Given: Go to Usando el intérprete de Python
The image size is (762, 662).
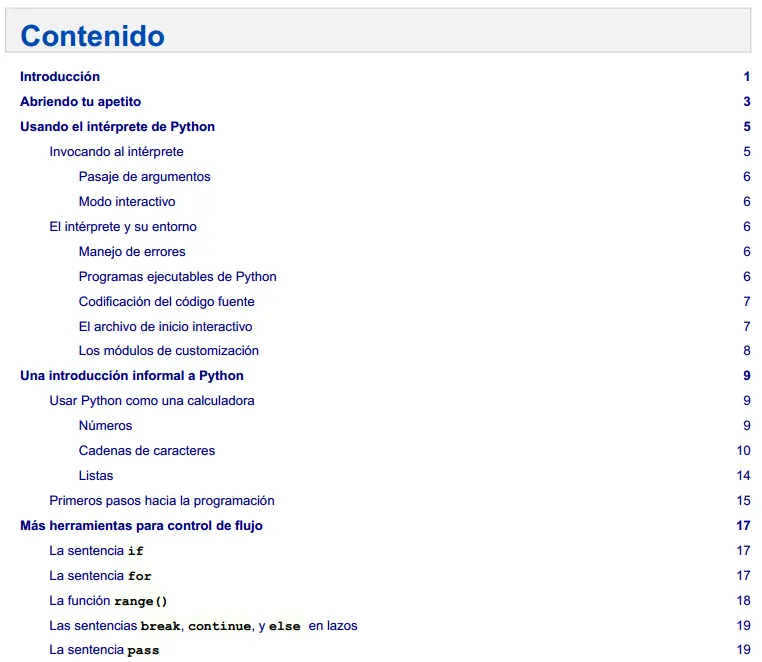Looking at the screenshot, I should pyautogui.click(x=117, y=127).
